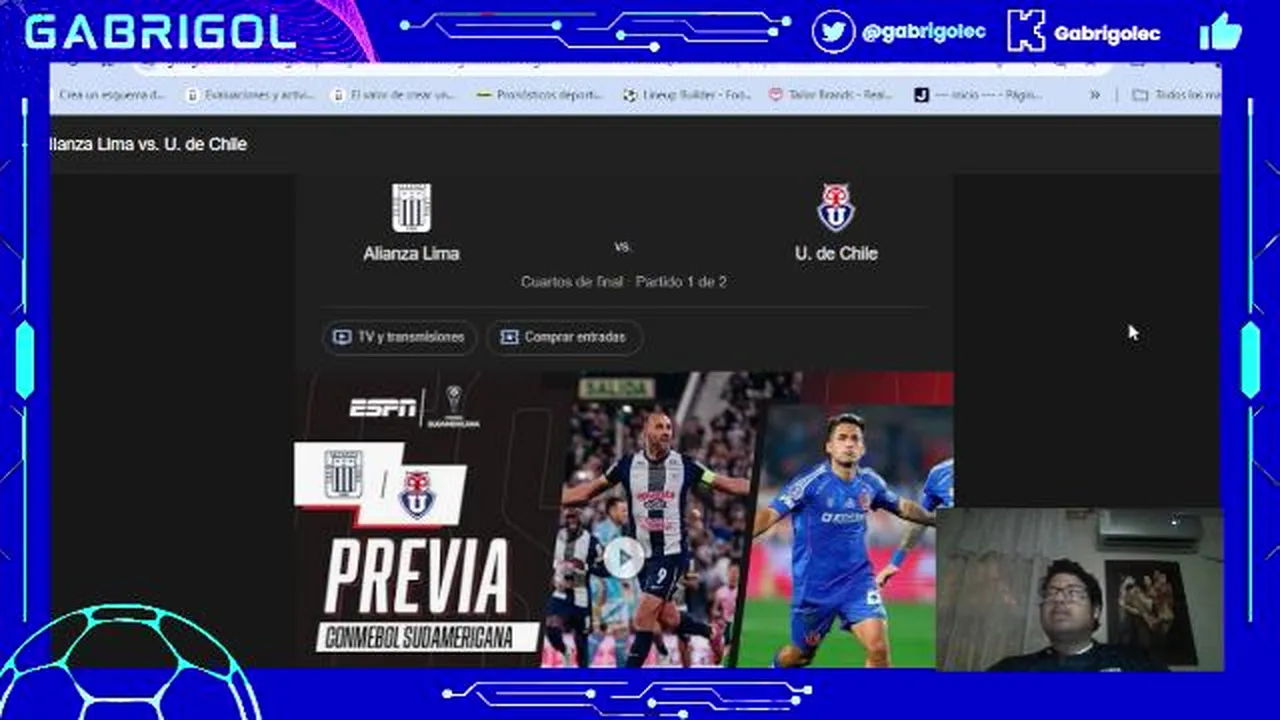Open 'Lineup Builder - Foo...' bookmark
The image size is (1280, 720).
pos(686,95)
